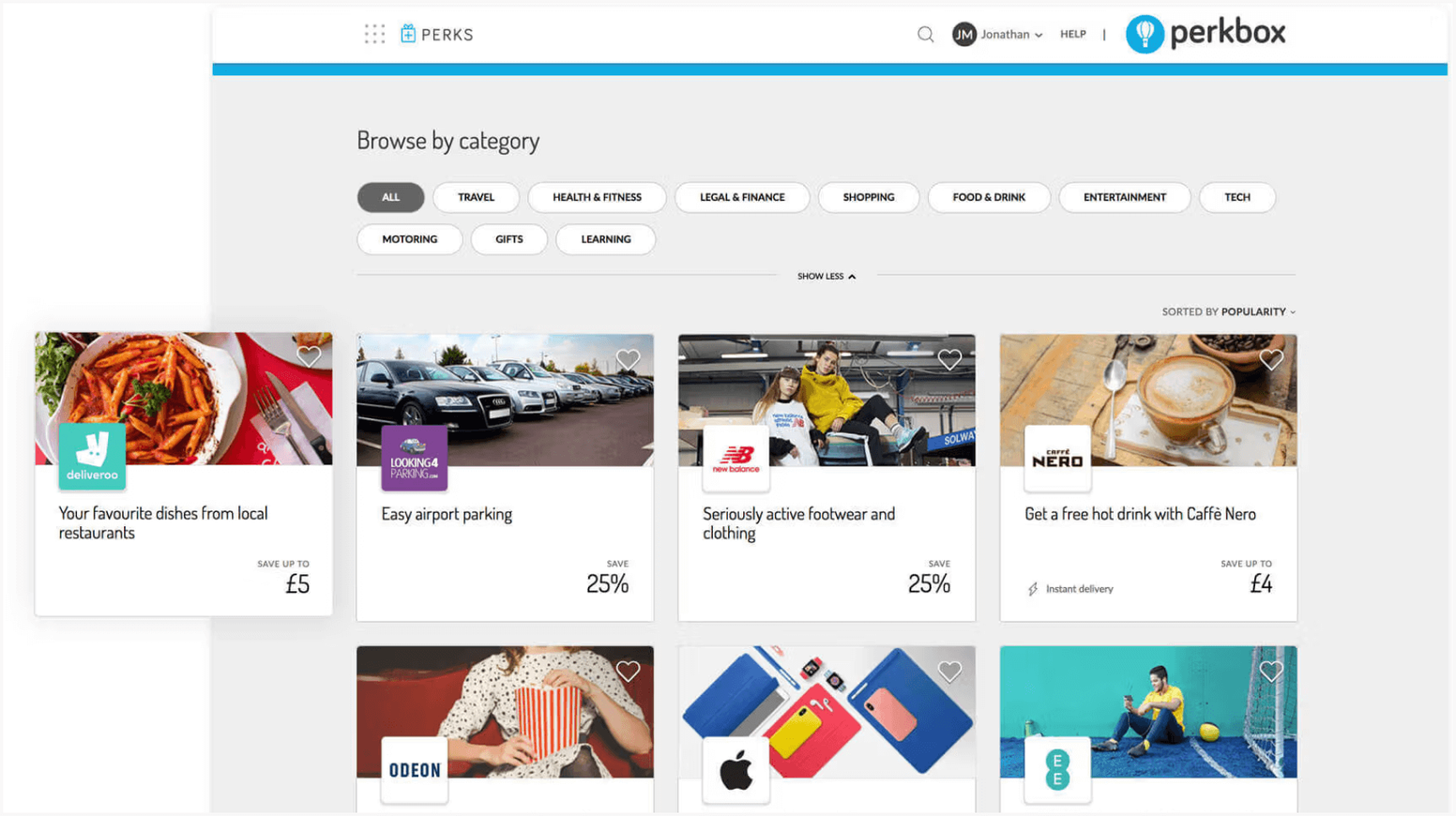The image size is (1456, 816).
Task: Filter by Shopping category
Action: point(869,197)
